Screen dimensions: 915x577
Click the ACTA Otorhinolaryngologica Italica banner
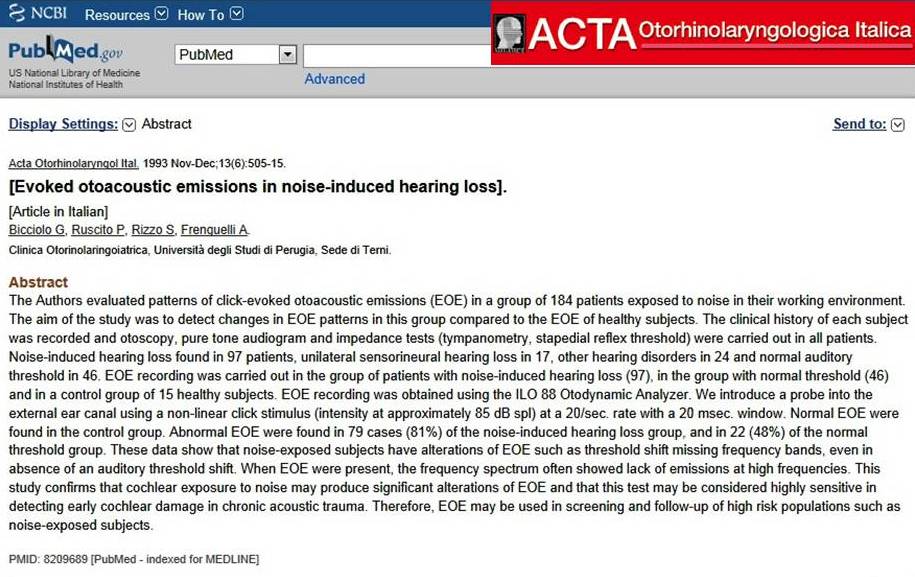click(x=703, y=33)
